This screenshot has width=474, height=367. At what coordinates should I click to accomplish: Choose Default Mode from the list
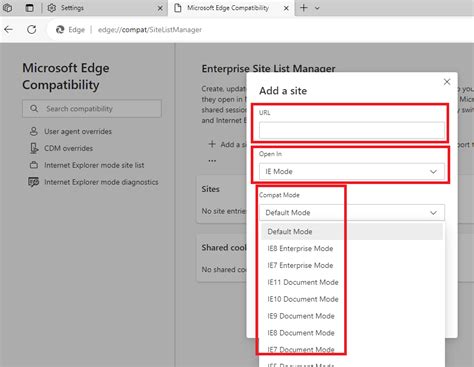coord(352,231)
